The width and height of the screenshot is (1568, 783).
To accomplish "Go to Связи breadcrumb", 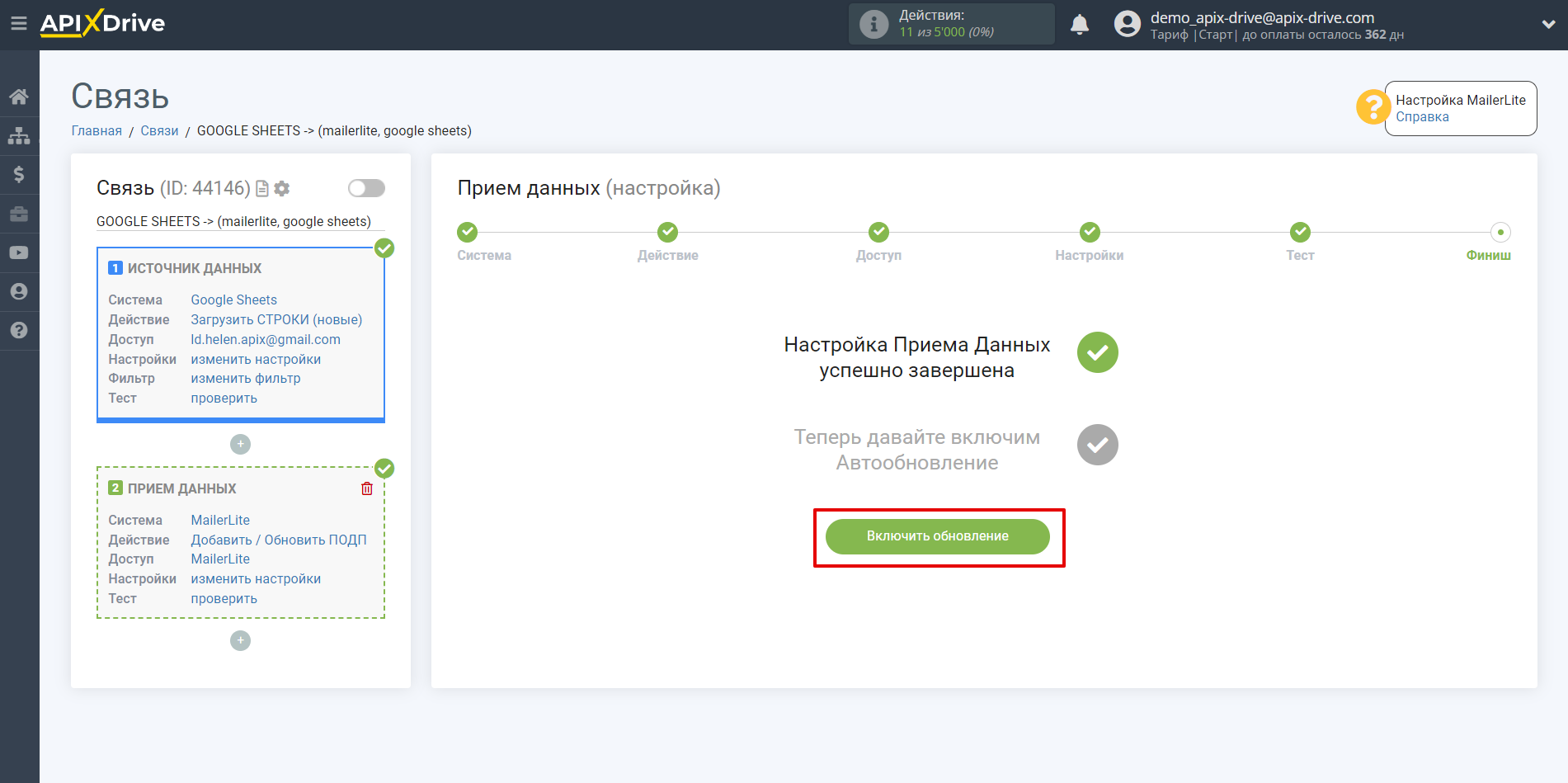I will coord(159,131).
